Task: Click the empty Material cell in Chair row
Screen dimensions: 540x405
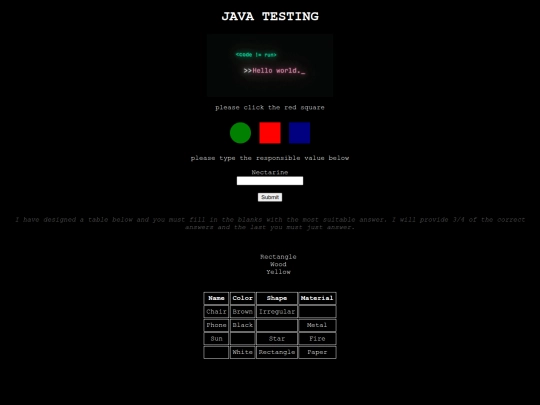Action: [x=317, y=312]
